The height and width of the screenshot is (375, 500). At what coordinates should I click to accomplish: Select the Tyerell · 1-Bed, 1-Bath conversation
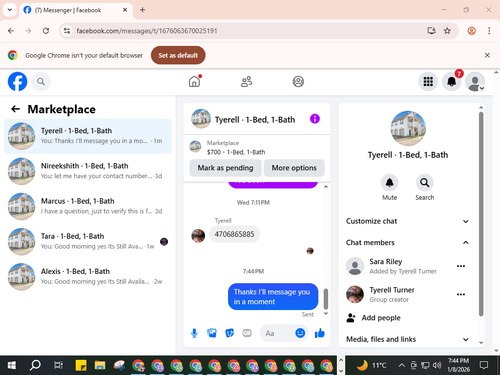88,136
